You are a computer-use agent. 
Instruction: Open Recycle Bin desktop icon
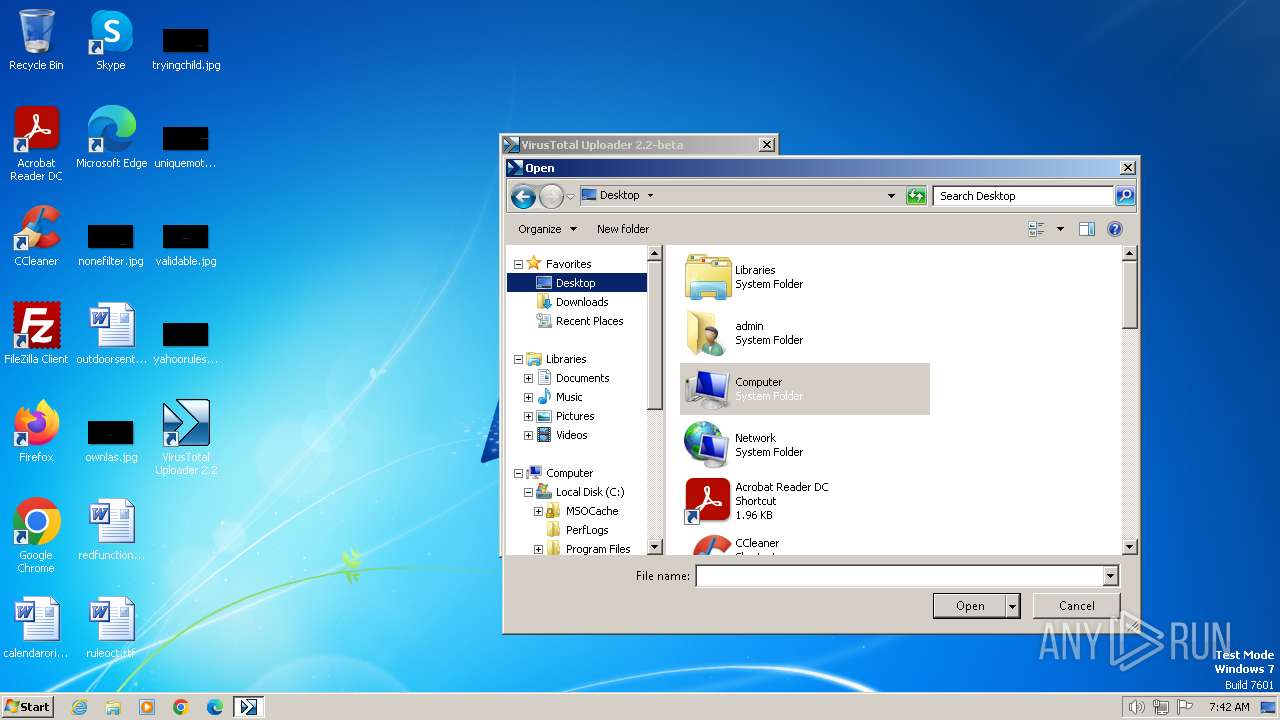pyautogui.click(x=36, y=40)
